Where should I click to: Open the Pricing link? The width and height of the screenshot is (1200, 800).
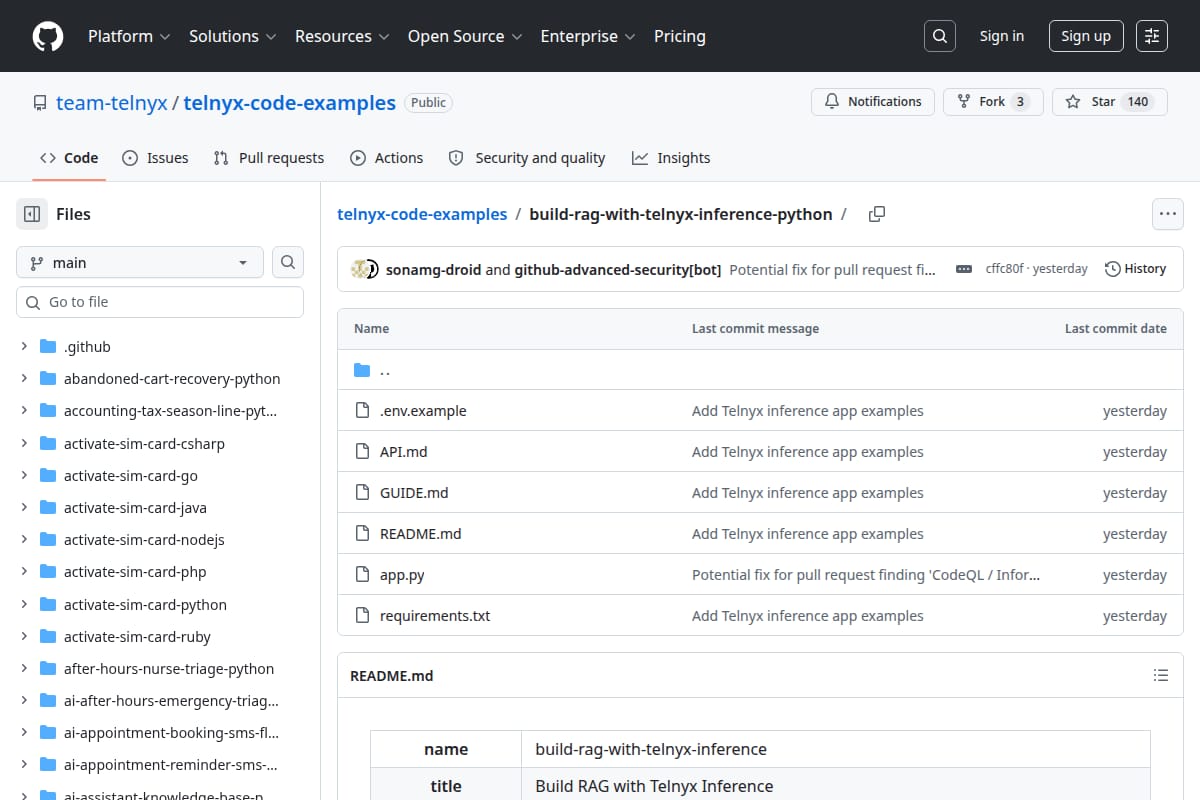pos(680,36)
